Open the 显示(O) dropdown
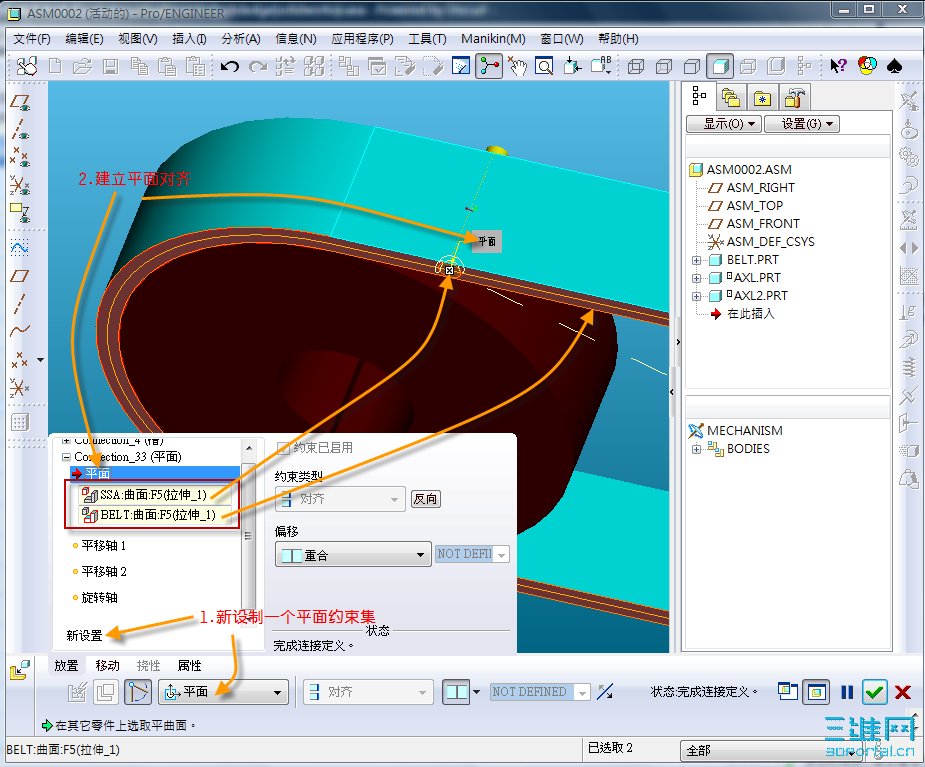 pyautogui.click(x=724, y=124)
